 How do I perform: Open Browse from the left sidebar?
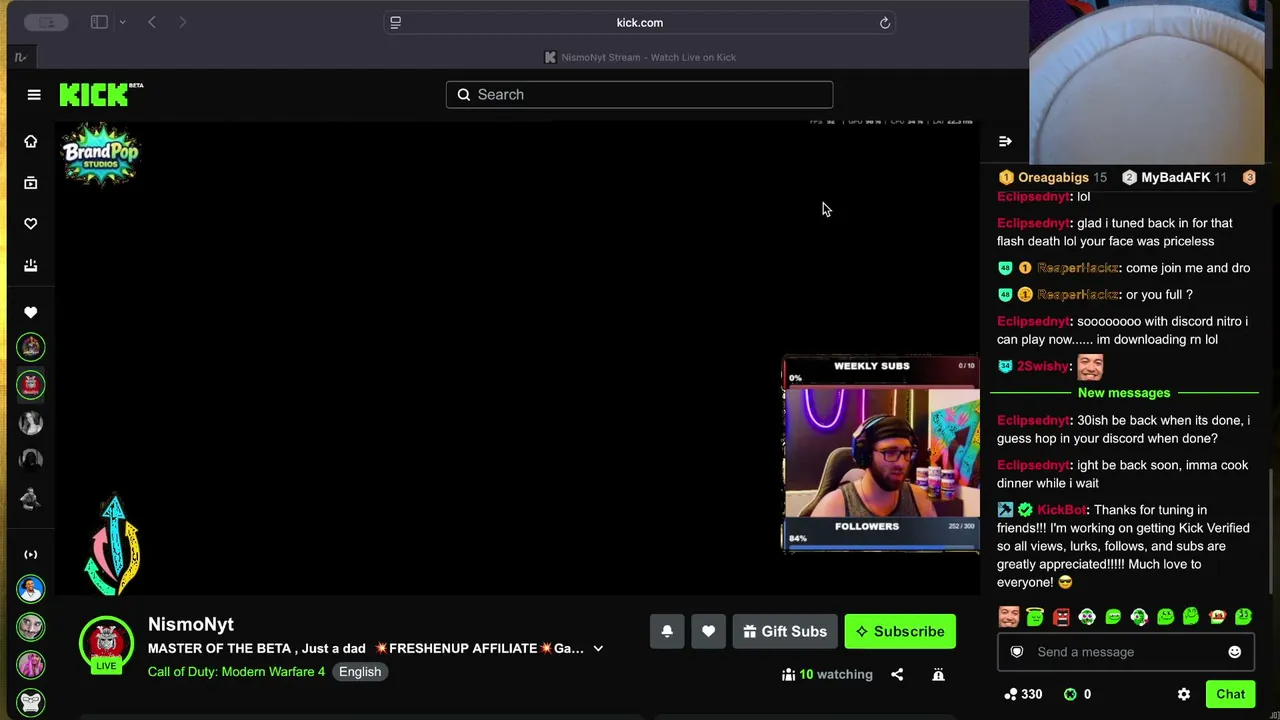(31, 183)
